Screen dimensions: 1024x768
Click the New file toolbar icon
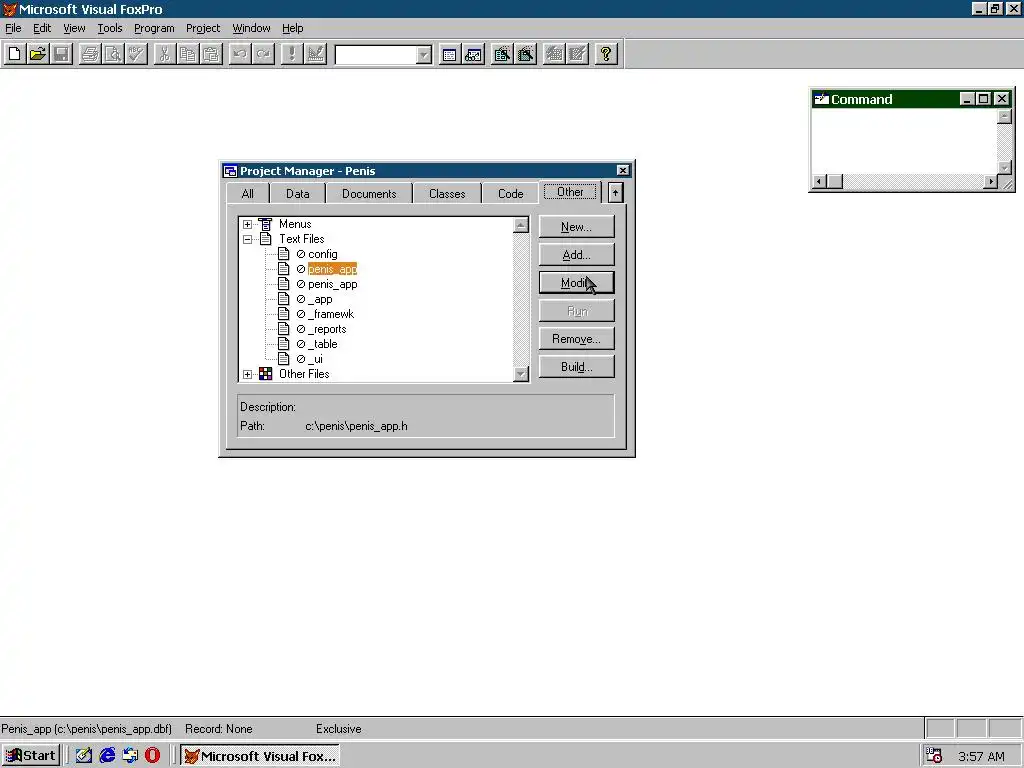tap(14, 54)
